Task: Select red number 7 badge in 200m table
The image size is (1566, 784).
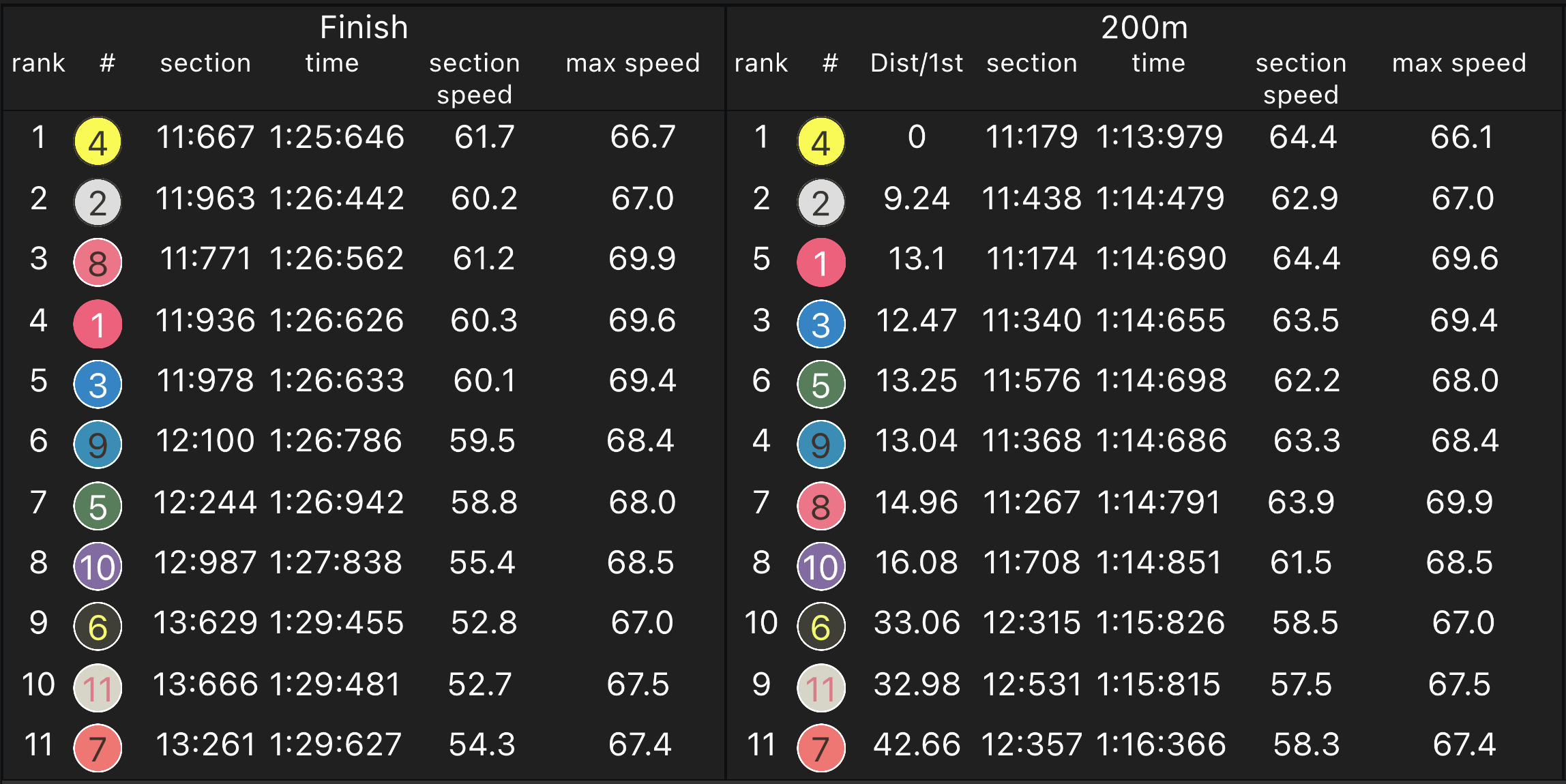Action: pyautogui.click(x=821, y=748)
